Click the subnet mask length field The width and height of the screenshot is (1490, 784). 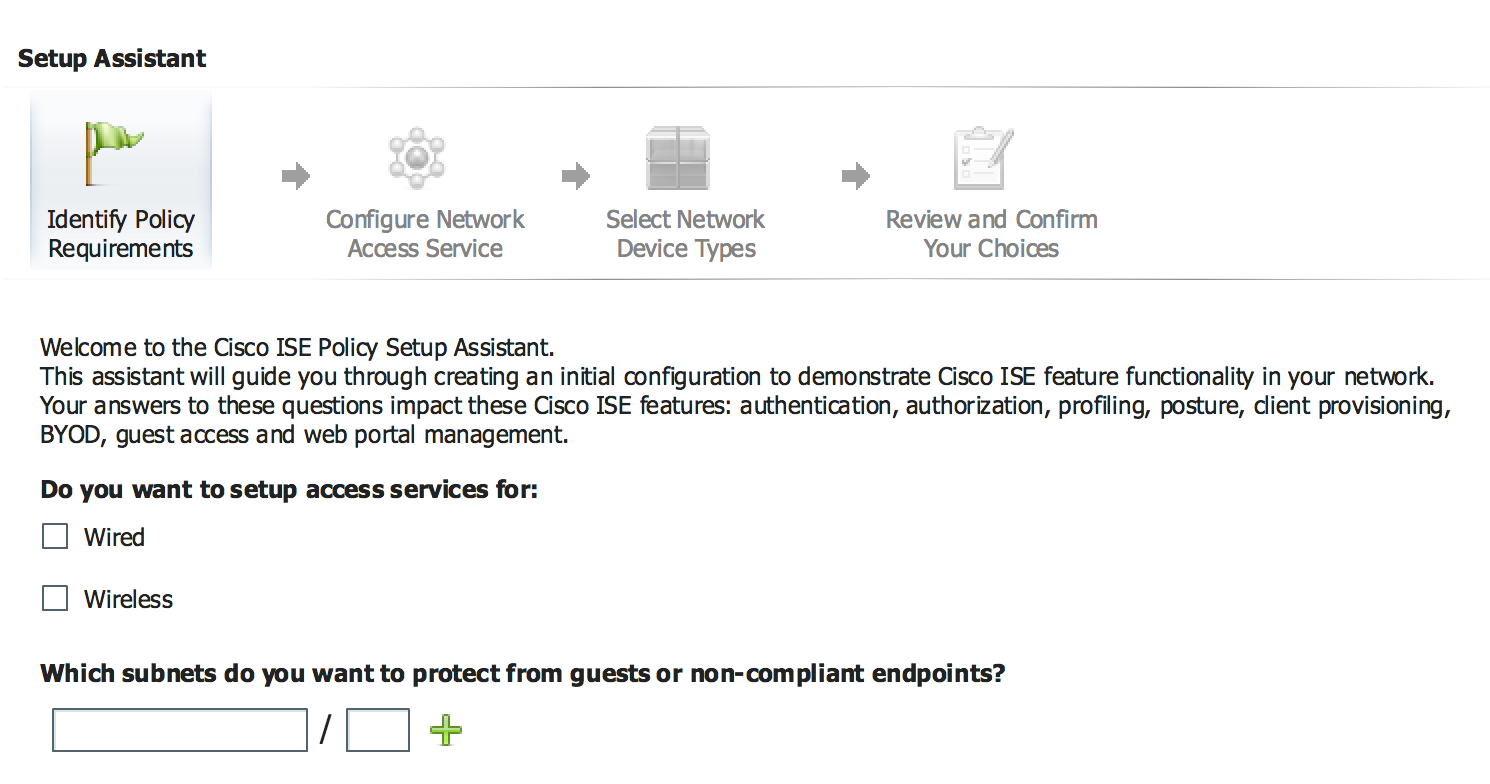[378, 730]
